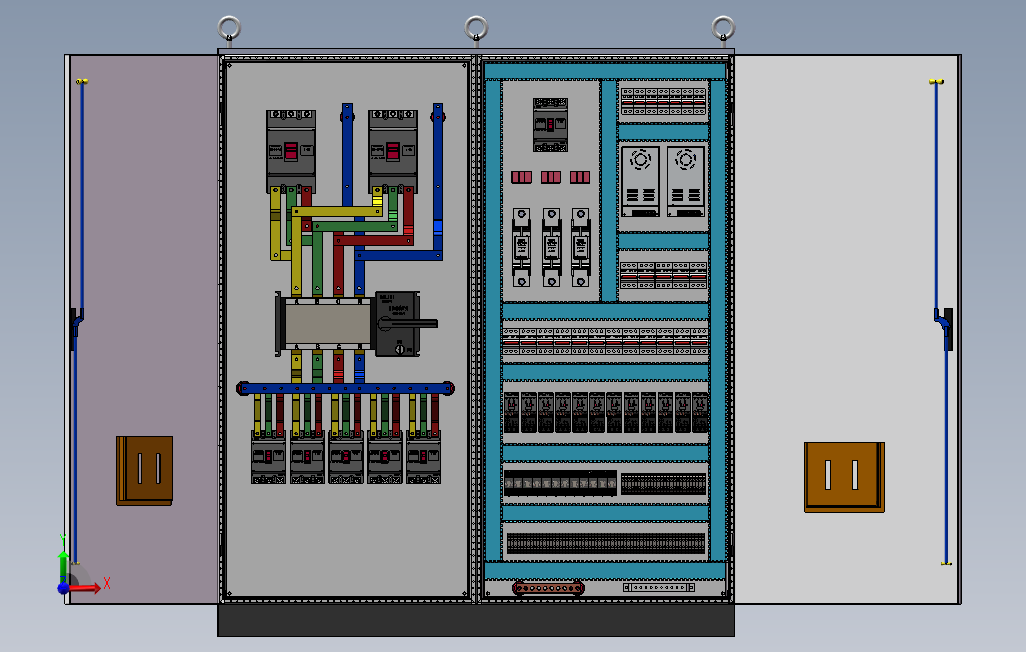
Task: Select the left fuse holder of three
Action: 522,247
